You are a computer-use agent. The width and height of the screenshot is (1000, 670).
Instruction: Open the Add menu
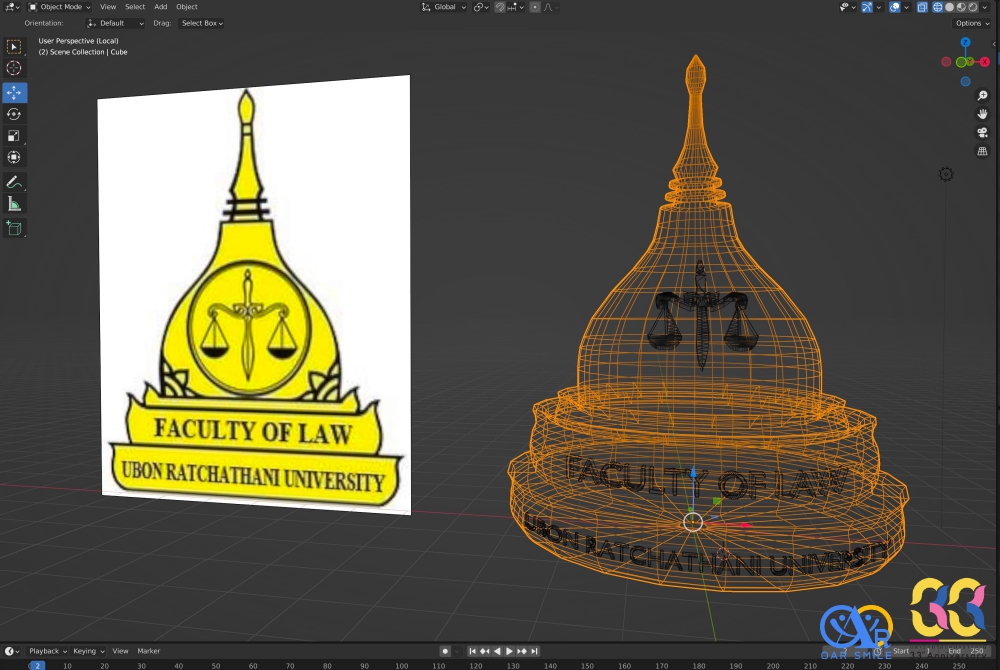160,7
